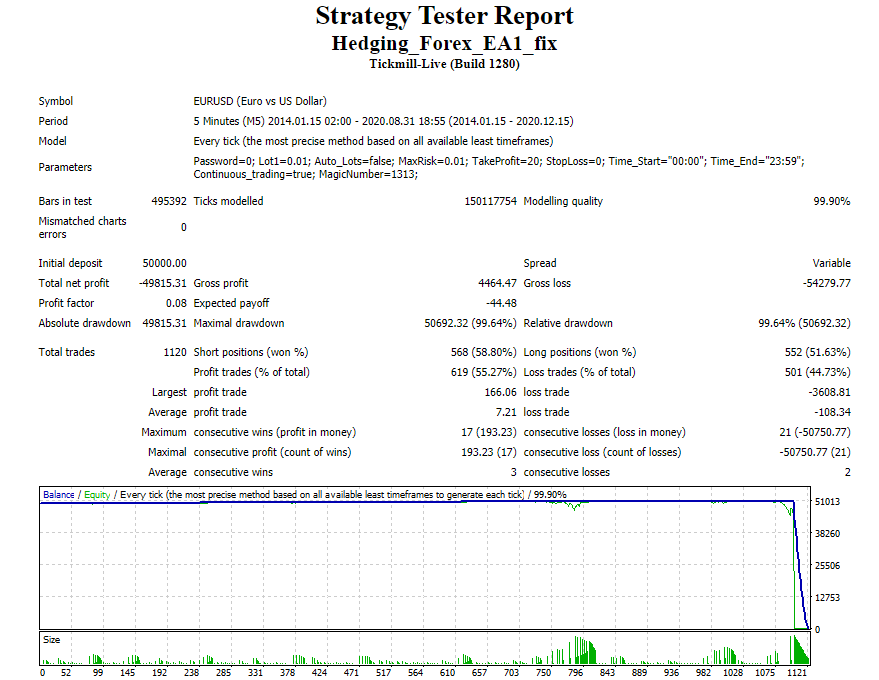The width and height of the screenshot is (879, 680).
Task: Click the Total net profit value -49815.31
Action: pyautogui.click(x=163, y=283)
